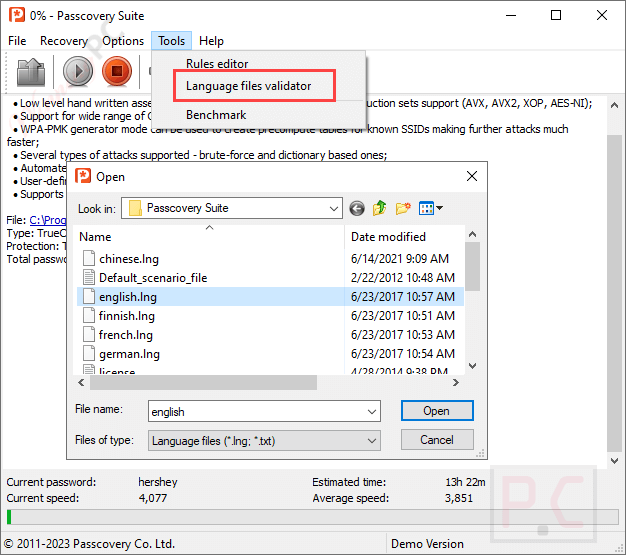The image size is (626, 555).
Task: Click Demo Version status bar text
Action: [x=427, y=543]
